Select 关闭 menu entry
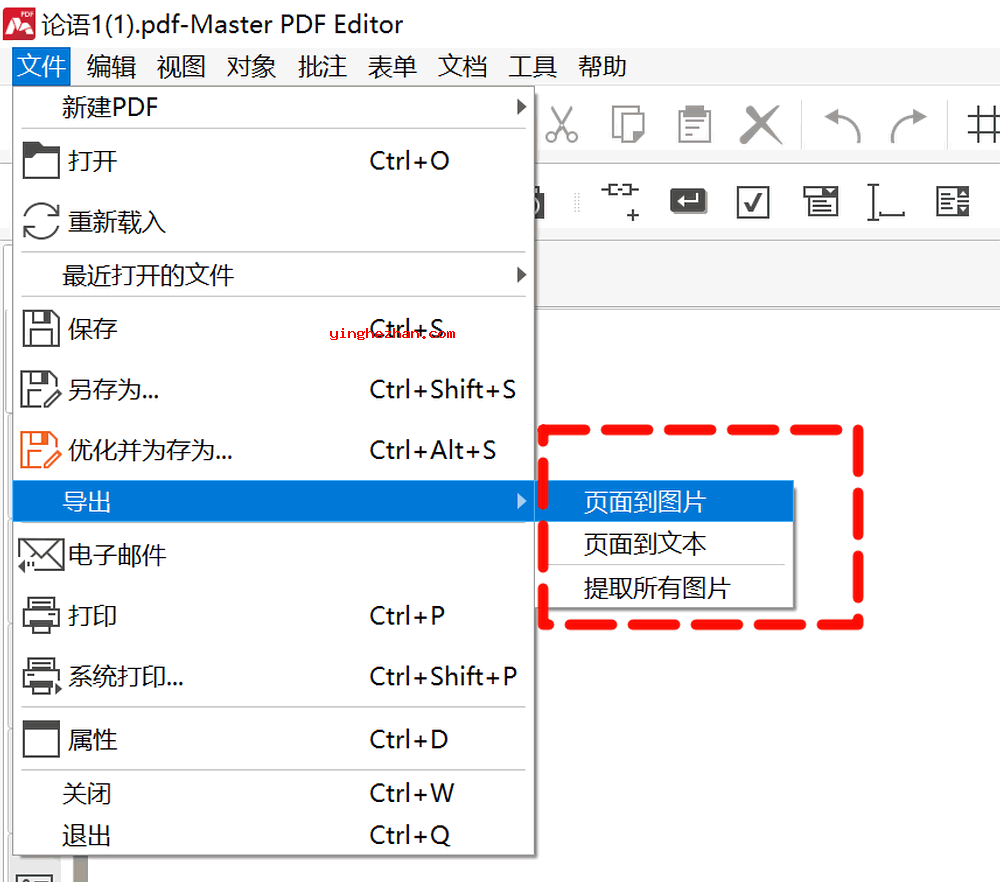 pos(273,793)
